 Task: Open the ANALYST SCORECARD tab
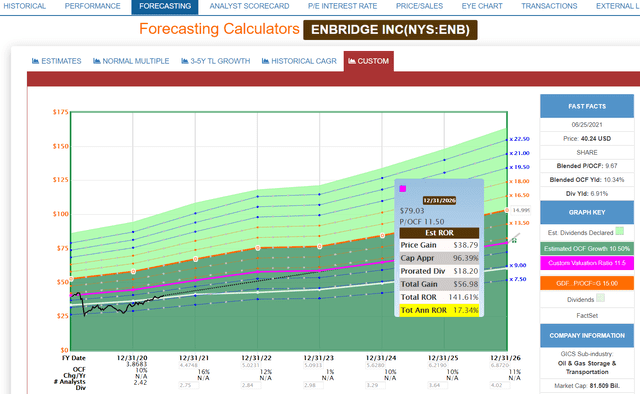(249, 6)
